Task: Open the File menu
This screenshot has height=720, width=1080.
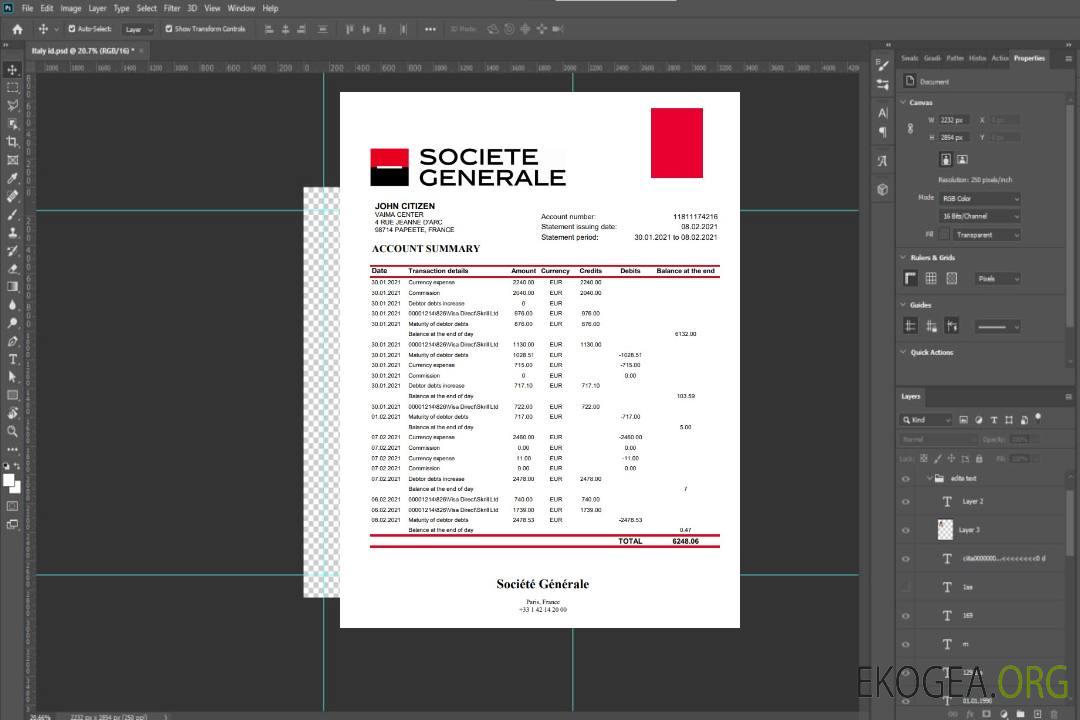Action: point(28,8)
